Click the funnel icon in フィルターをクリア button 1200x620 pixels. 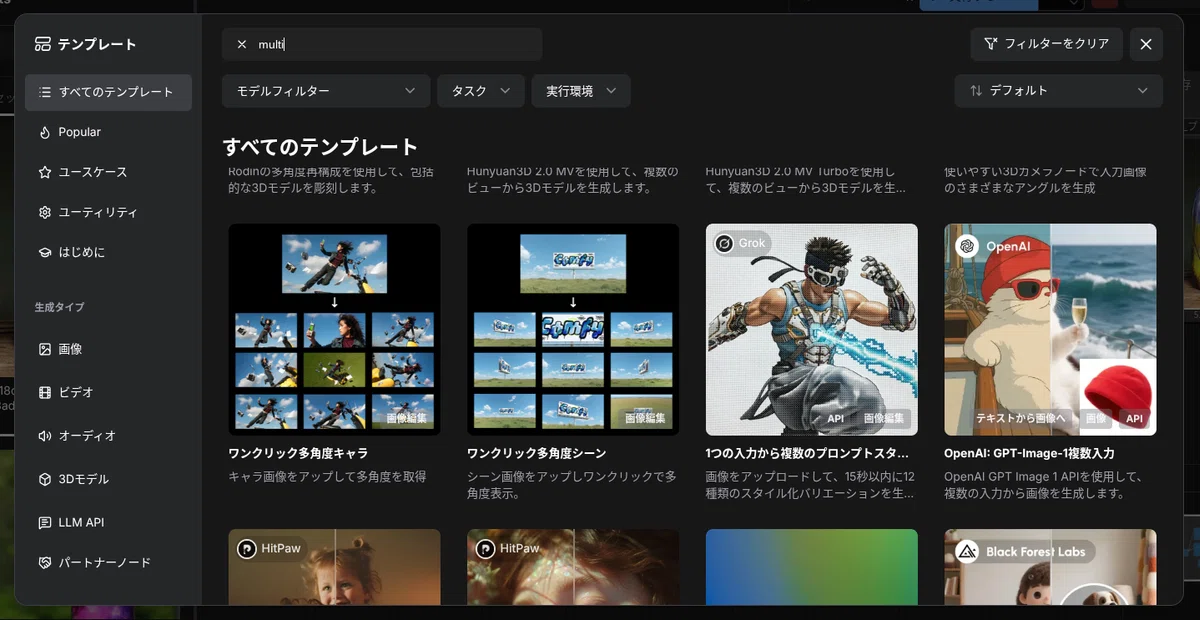click(x=991, y=44)
